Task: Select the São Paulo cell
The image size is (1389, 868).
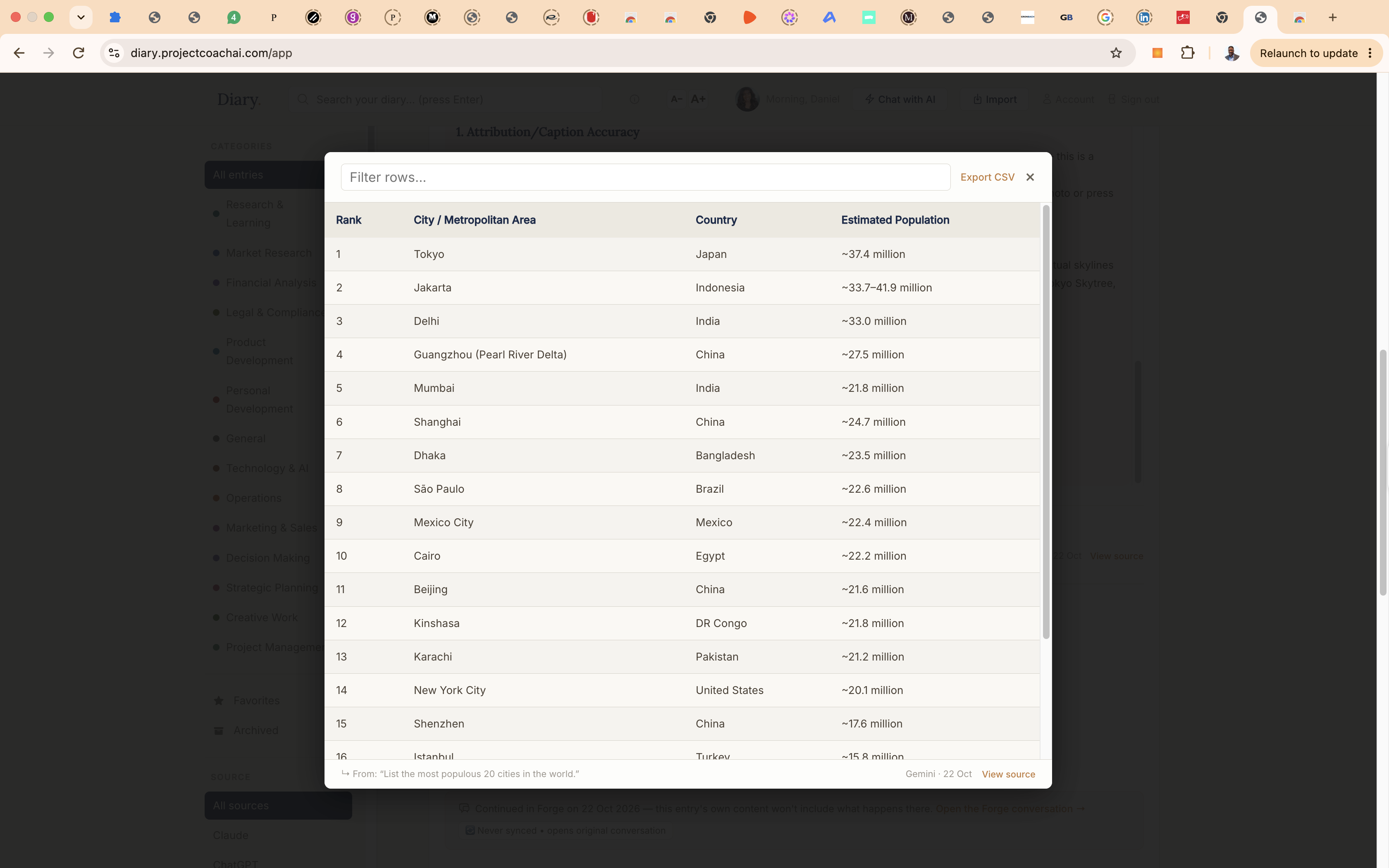Action: (439, 489)
